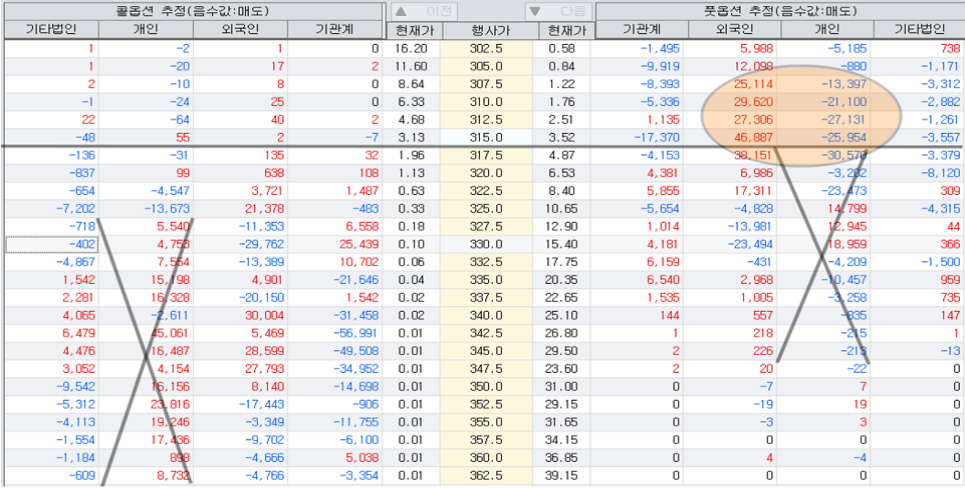965x489 pixels.
Task: Click the 행사가 strike price column header
Action: 489,30
